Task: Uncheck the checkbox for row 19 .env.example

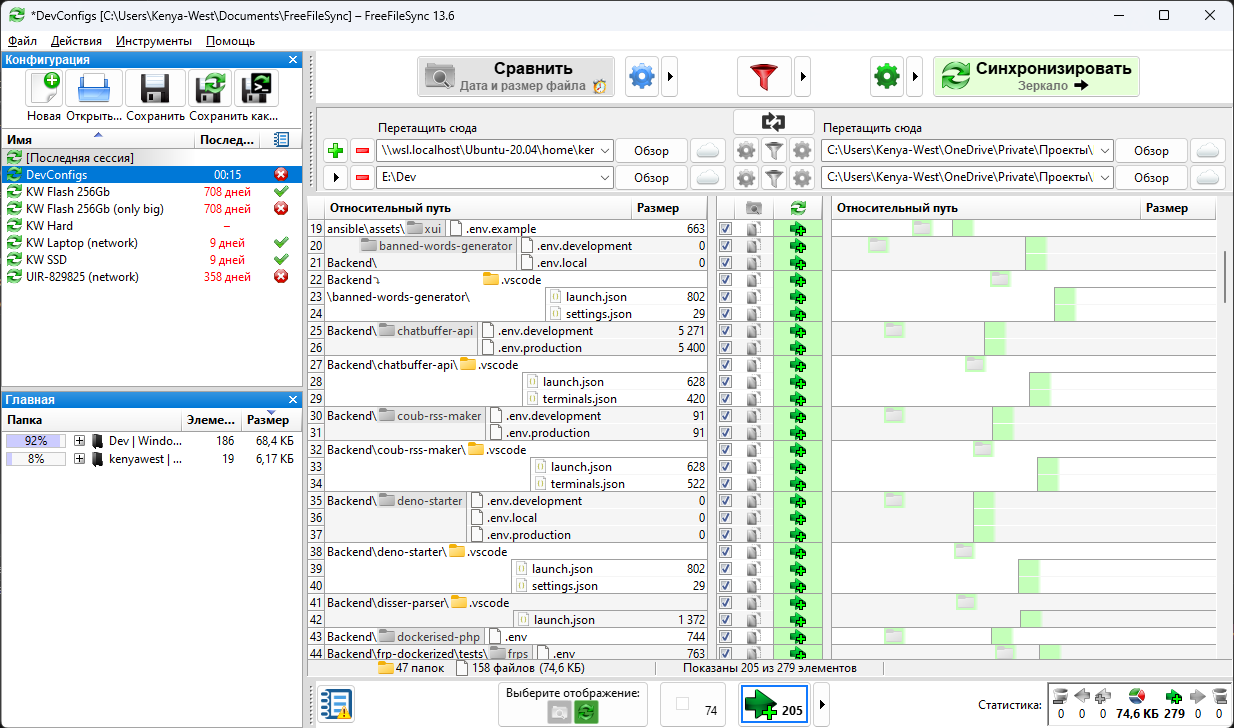Action: 726,229
